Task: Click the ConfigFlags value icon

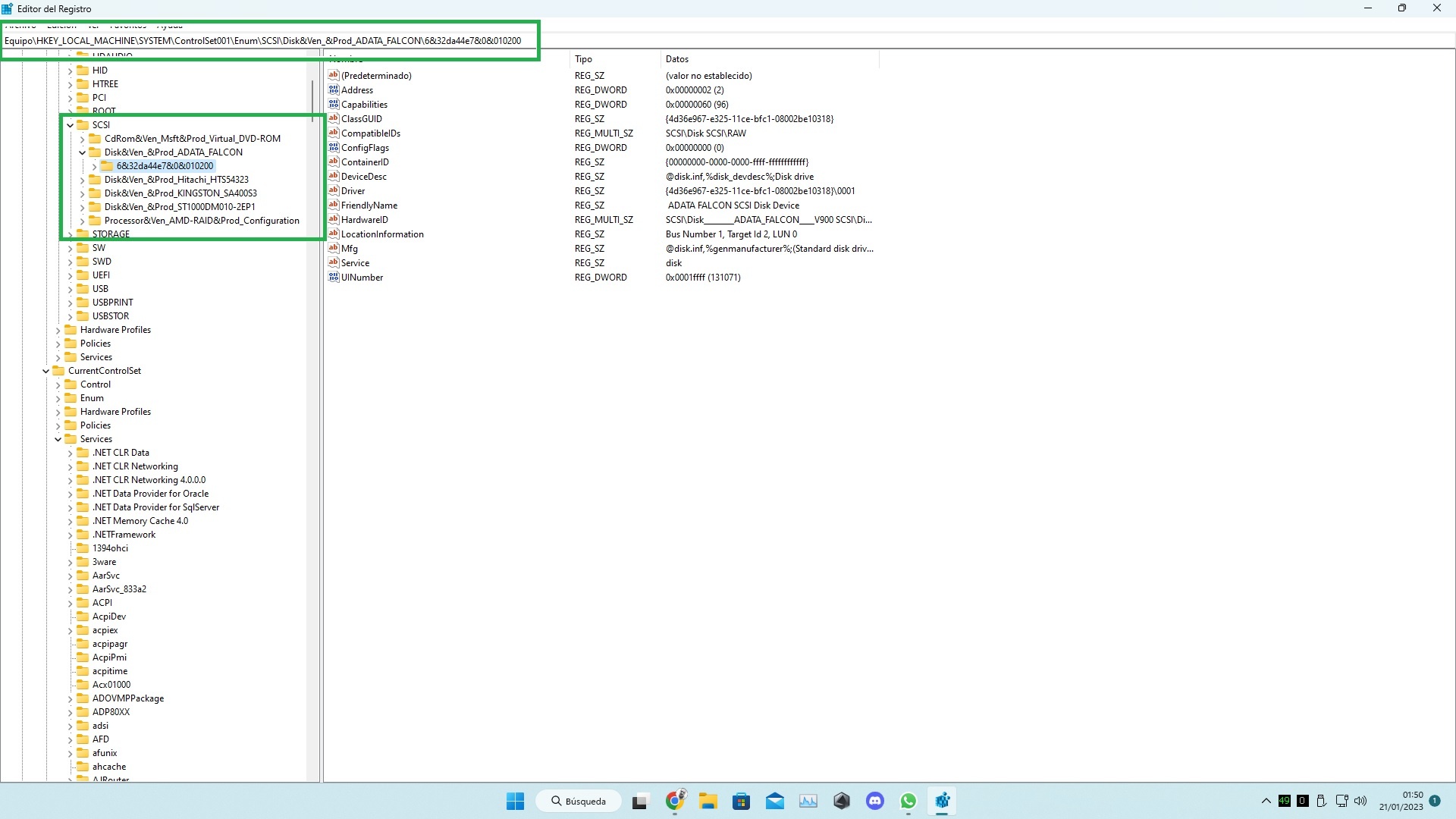Action: [333, 147]
